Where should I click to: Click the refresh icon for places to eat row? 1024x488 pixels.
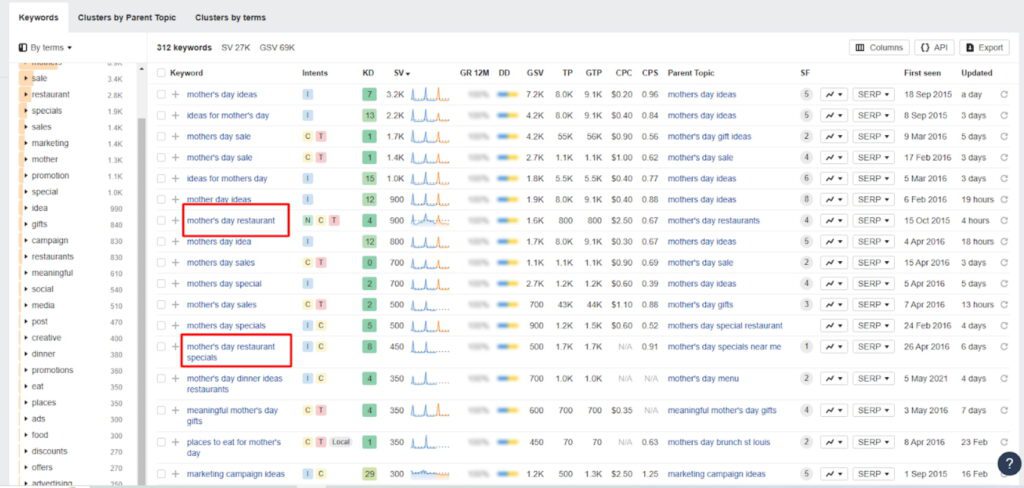(x=1004, y=442)
